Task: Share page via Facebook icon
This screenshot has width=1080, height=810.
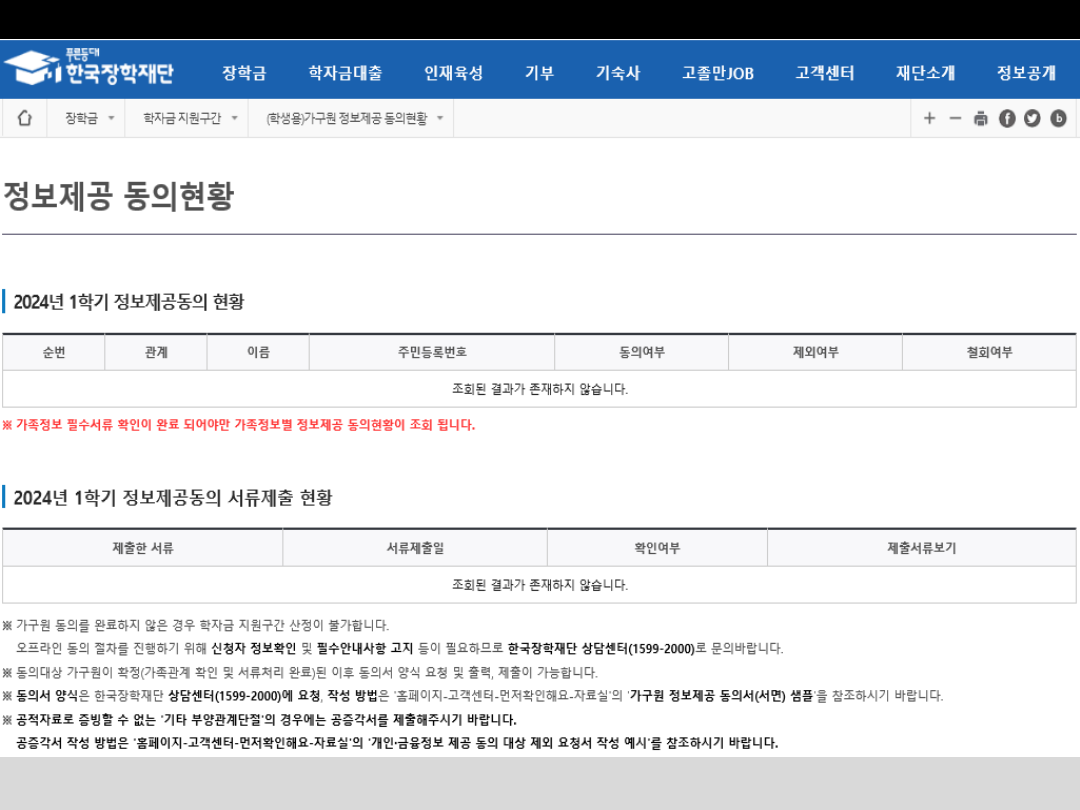Action: click(x=1007, y=118)
